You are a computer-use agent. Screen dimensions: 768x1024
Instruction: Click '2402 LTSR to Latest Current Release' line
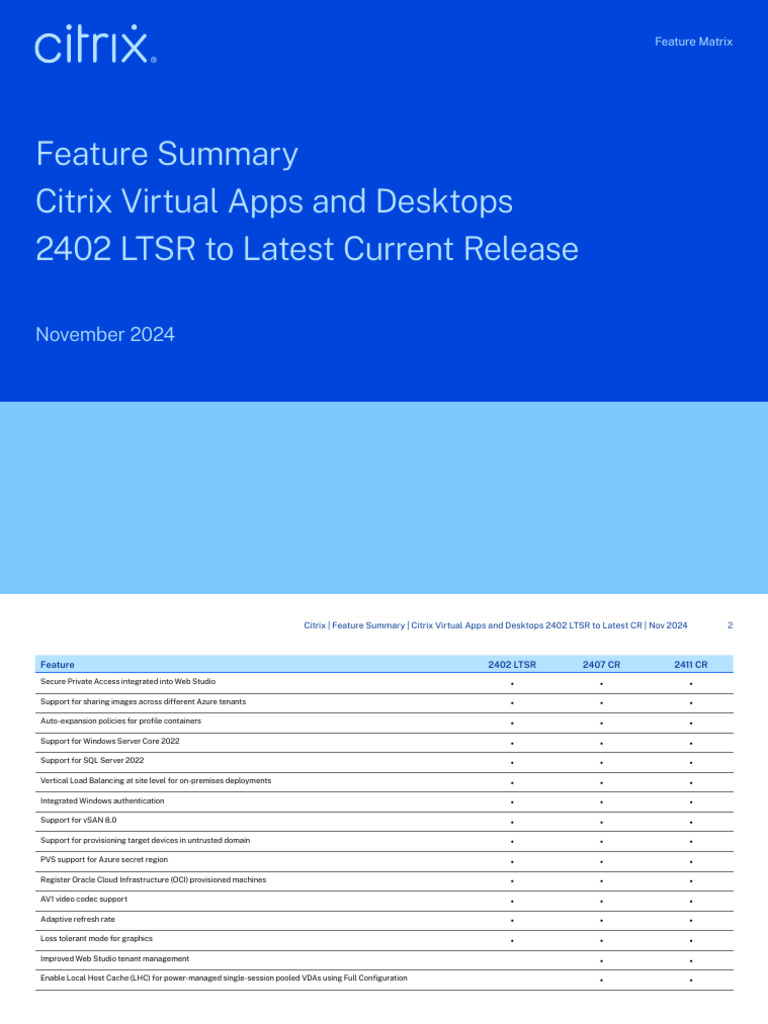pyautogui.click(x=307, y=249)
